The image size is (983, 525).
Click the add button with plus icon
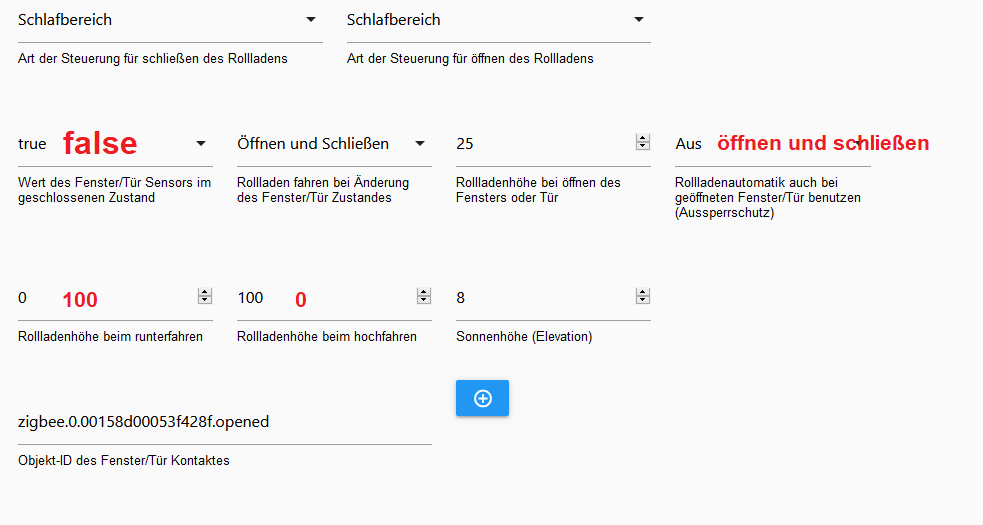pos(482,398)
